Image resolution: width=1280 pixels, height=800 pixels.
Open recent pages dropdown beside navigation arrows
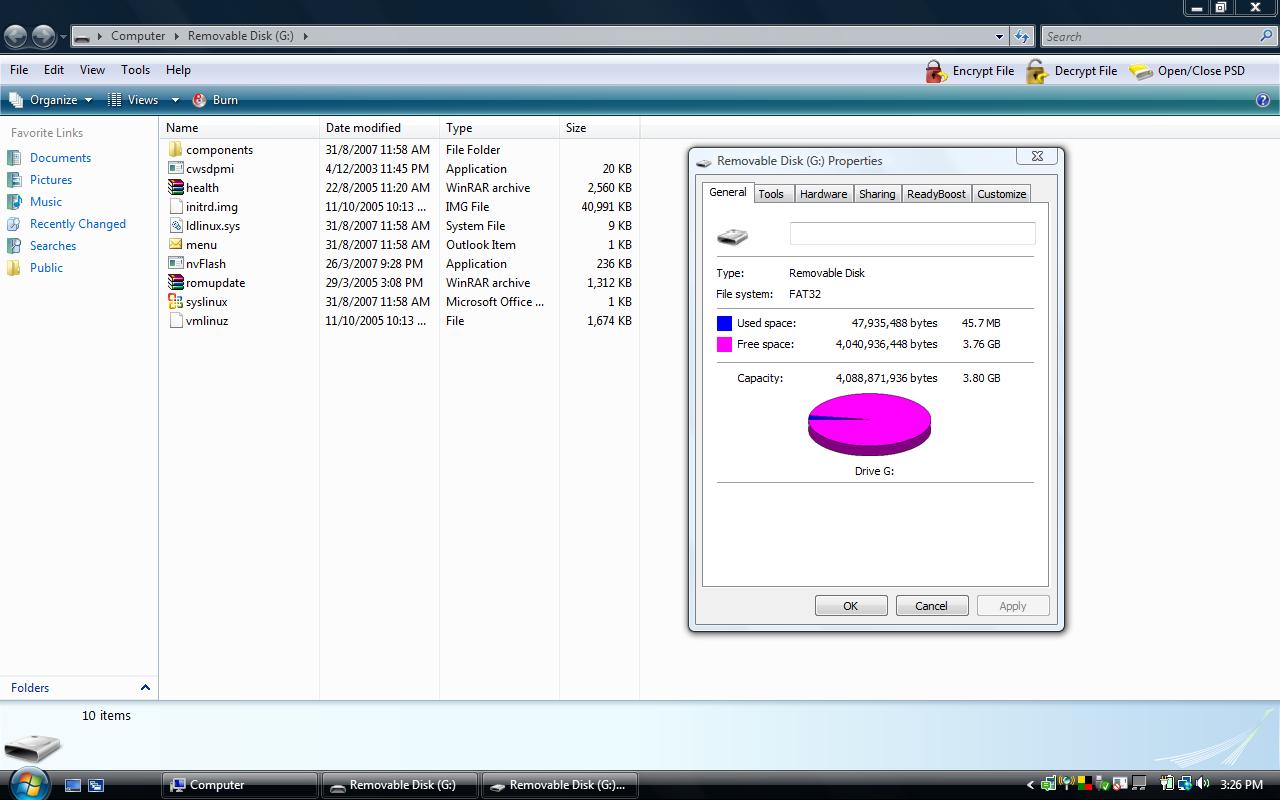[x=64, y=37]
